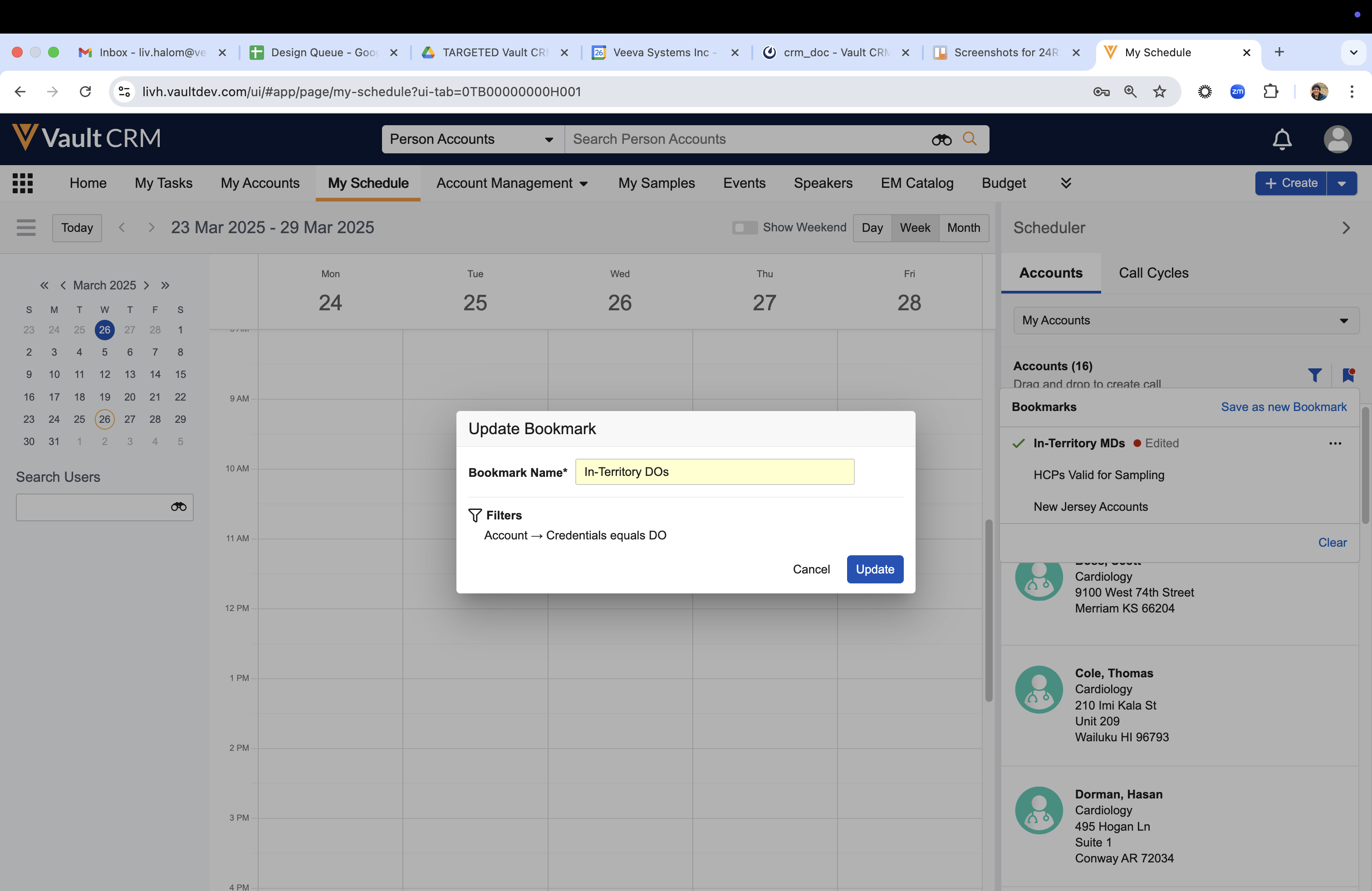Click the orange search magnifier icon
Image resolution: width=1372 pixels, height=891 pixels.
tap(970, 139)
